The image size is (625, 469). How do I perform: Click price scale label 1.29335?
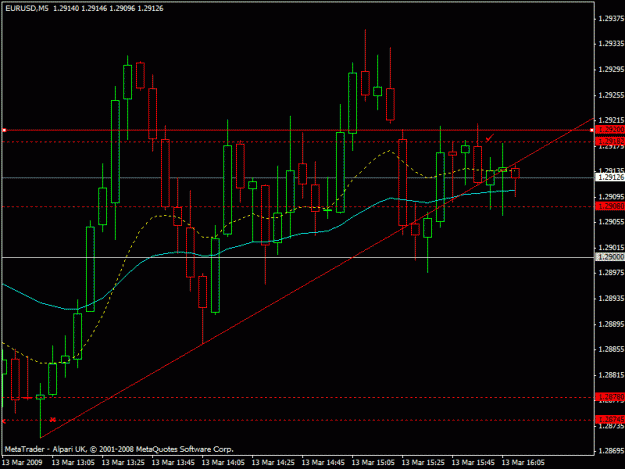[x=611, y=44]
